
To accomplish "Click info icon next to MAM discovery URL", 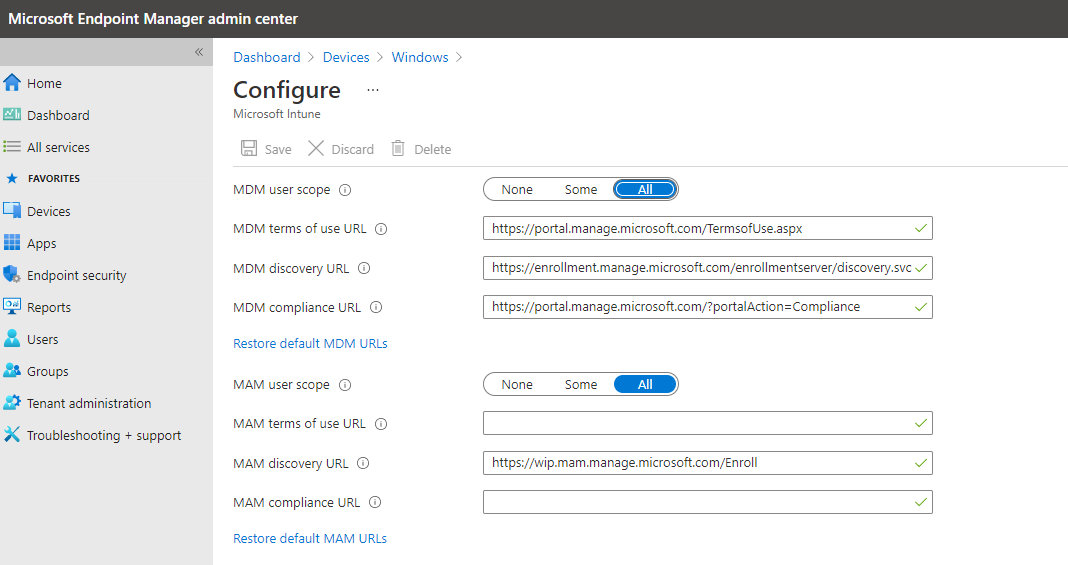I will 363,464.
